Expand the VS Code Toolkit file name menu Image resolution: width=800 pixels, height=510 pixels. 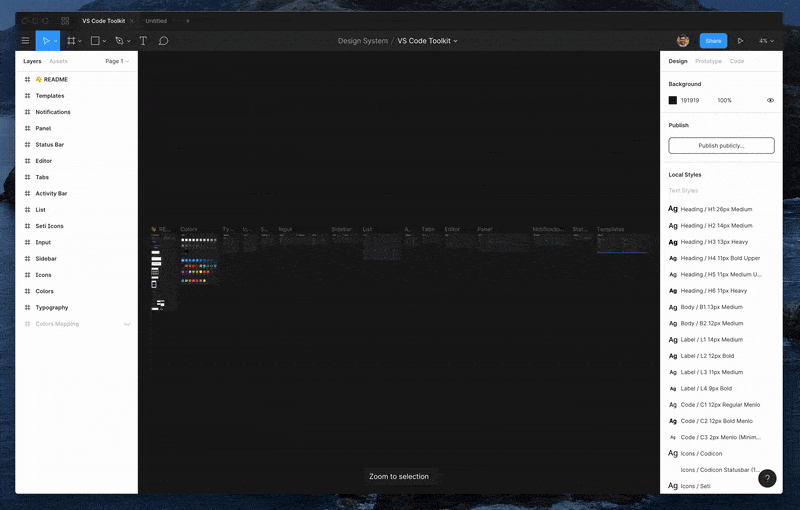(x=428, y=41)
